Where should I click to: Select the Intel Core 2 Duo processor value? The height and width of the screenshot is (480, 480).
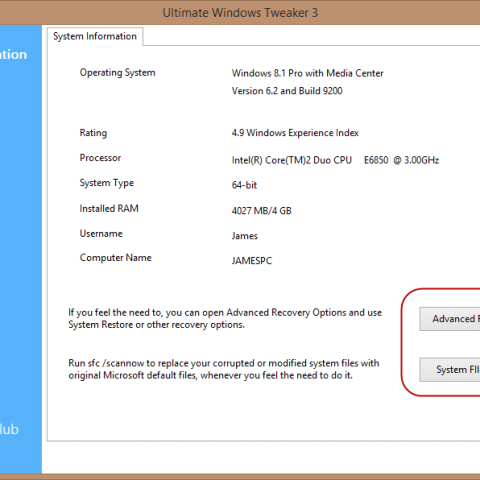[x=335, y=160]
